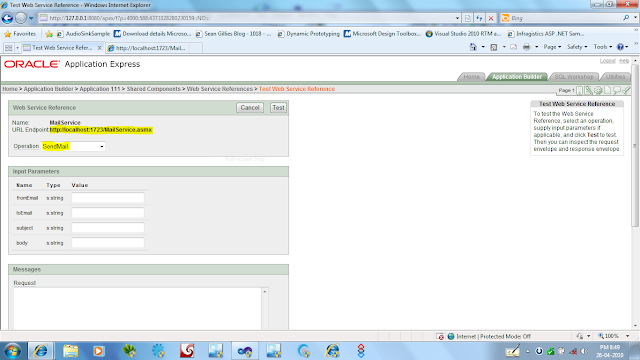This screenshot has width=640, height=360.
Task: Click the Bing search magnifier icon
Action: tap(626, 18)
